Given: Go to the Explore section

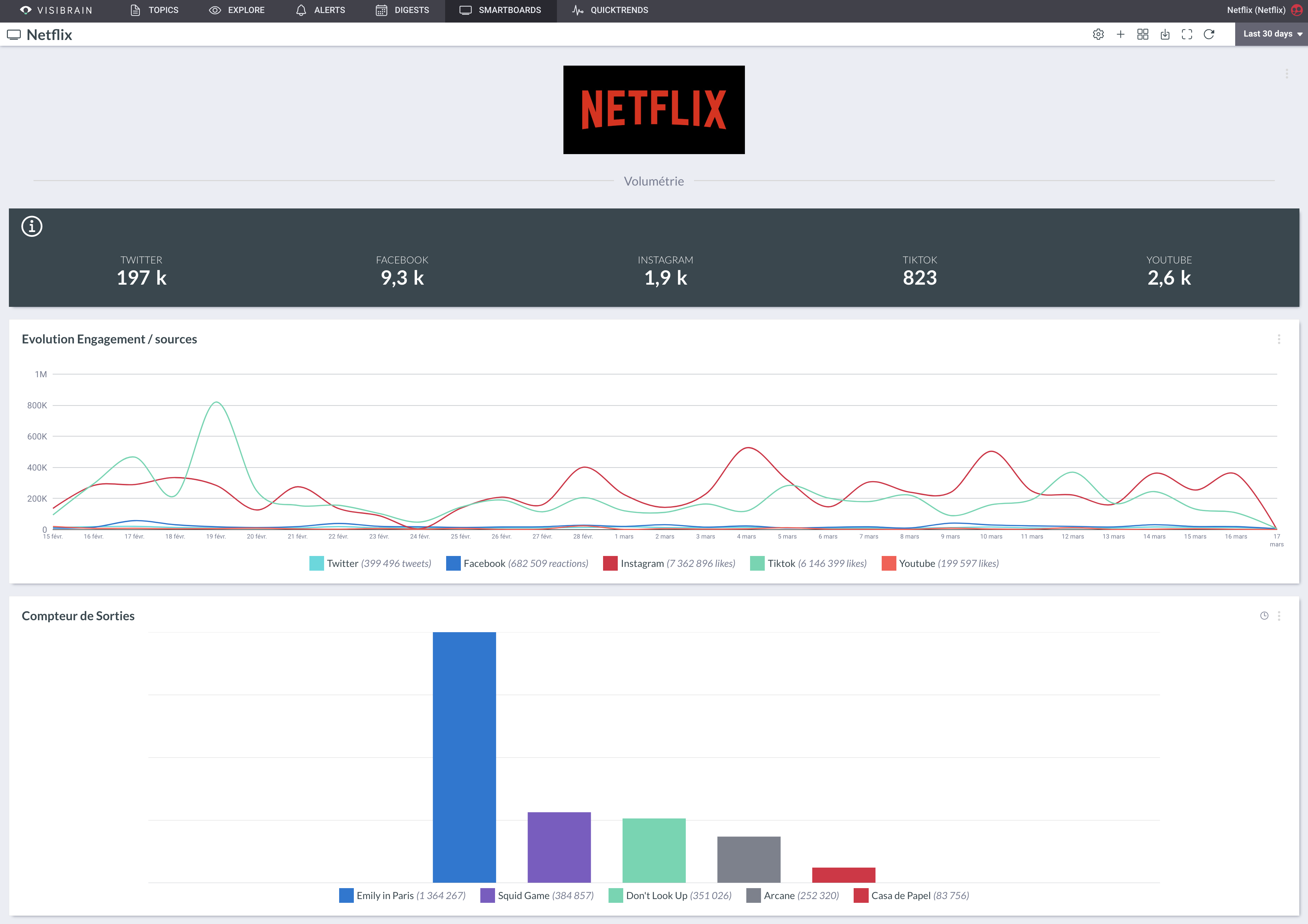Looking at the screenshot, I should click(237, 10).
